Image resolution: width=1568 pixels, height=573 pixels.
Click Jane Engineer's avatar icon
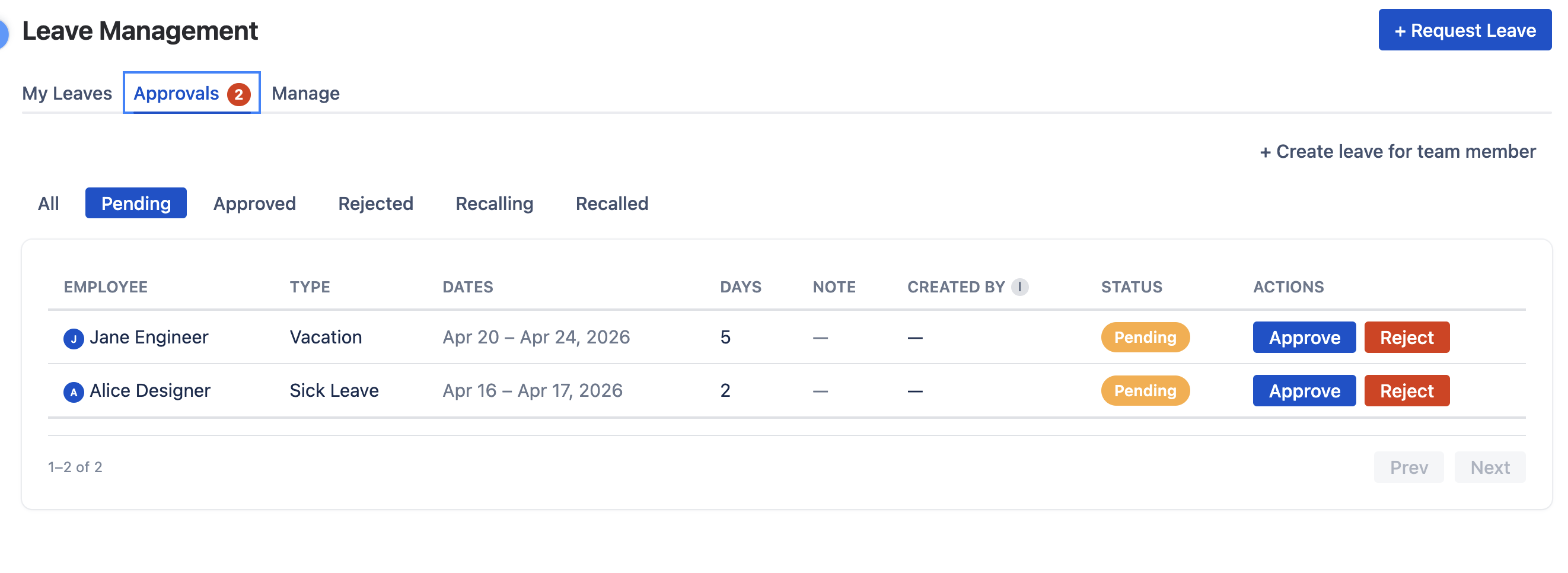point(74,337)
